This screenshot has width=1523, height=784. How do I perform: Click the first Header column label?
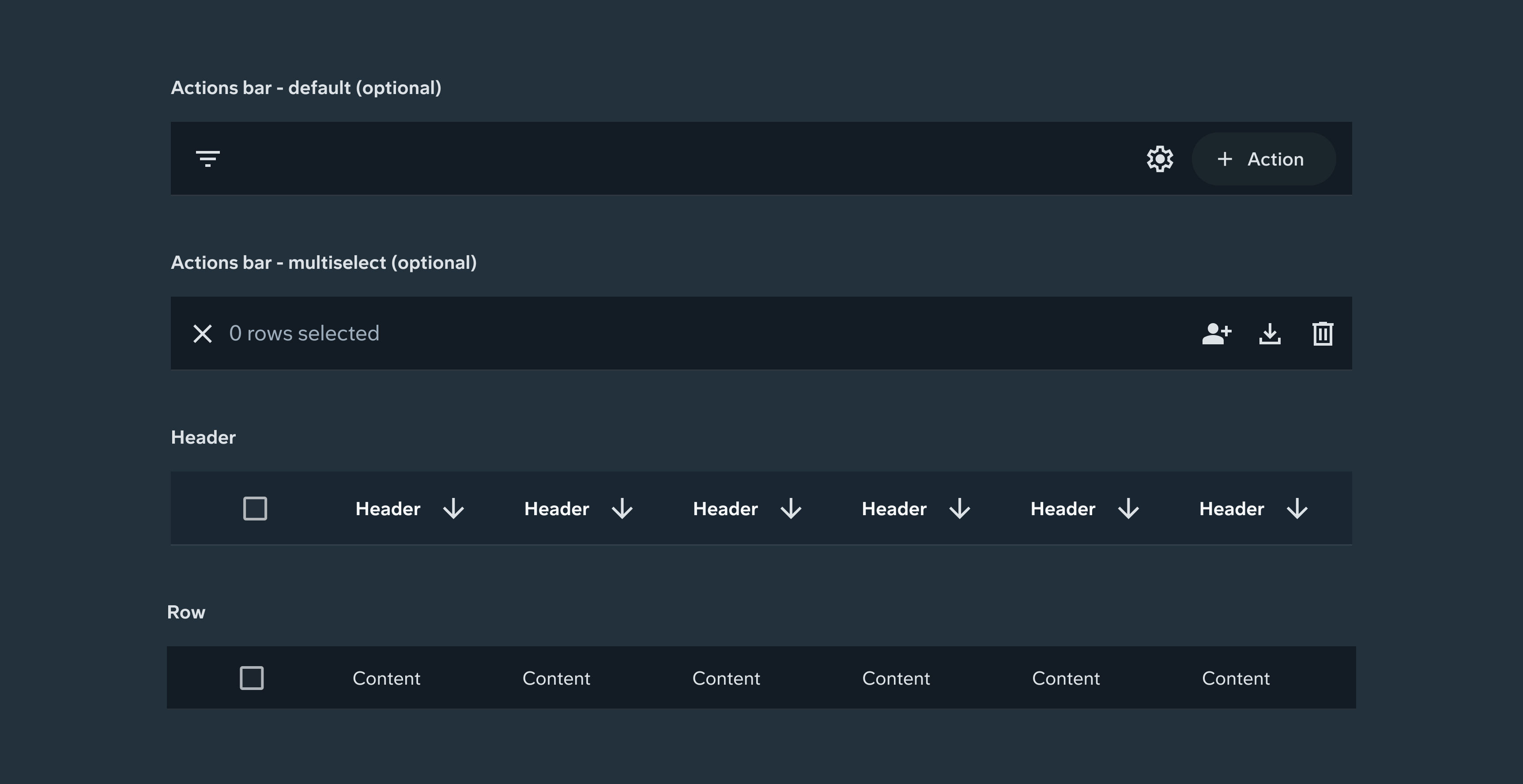point(387,509)
